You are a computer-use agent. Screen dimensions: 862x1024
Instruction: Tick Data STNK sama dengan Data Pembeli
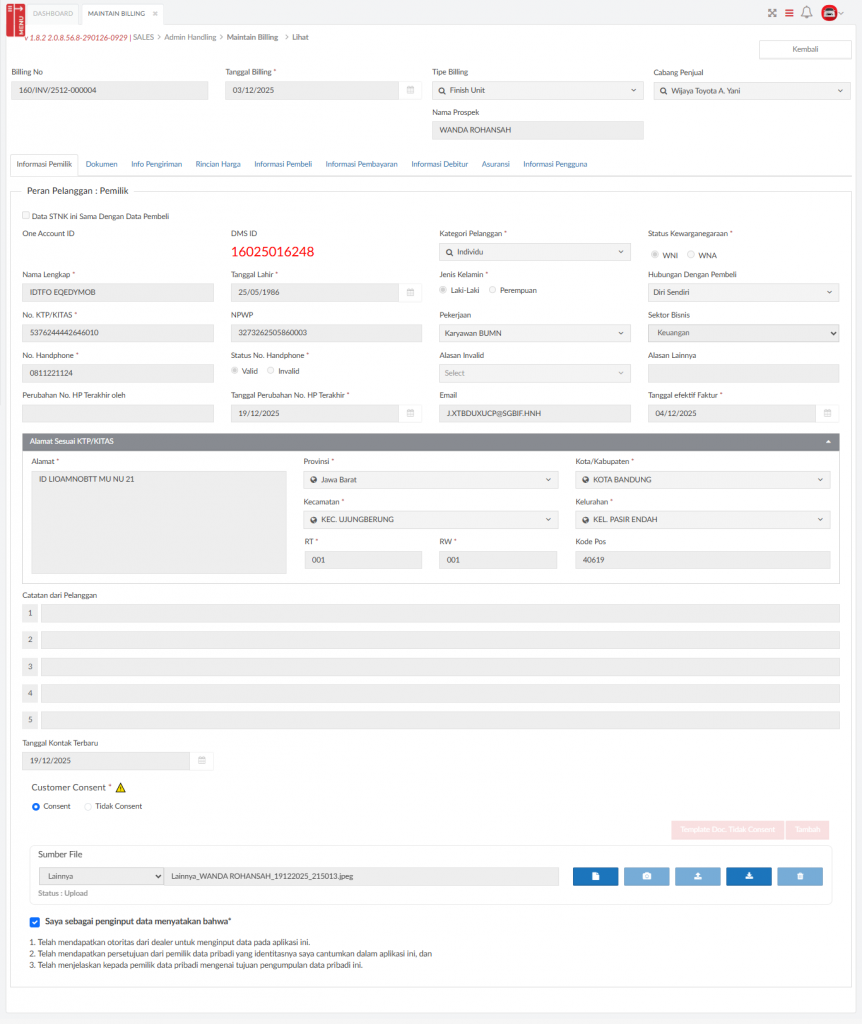(26, 215)
